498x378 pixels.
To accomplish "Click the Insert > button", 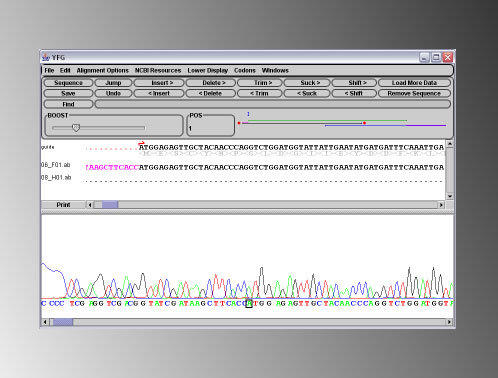I will [x=159, y=83].
